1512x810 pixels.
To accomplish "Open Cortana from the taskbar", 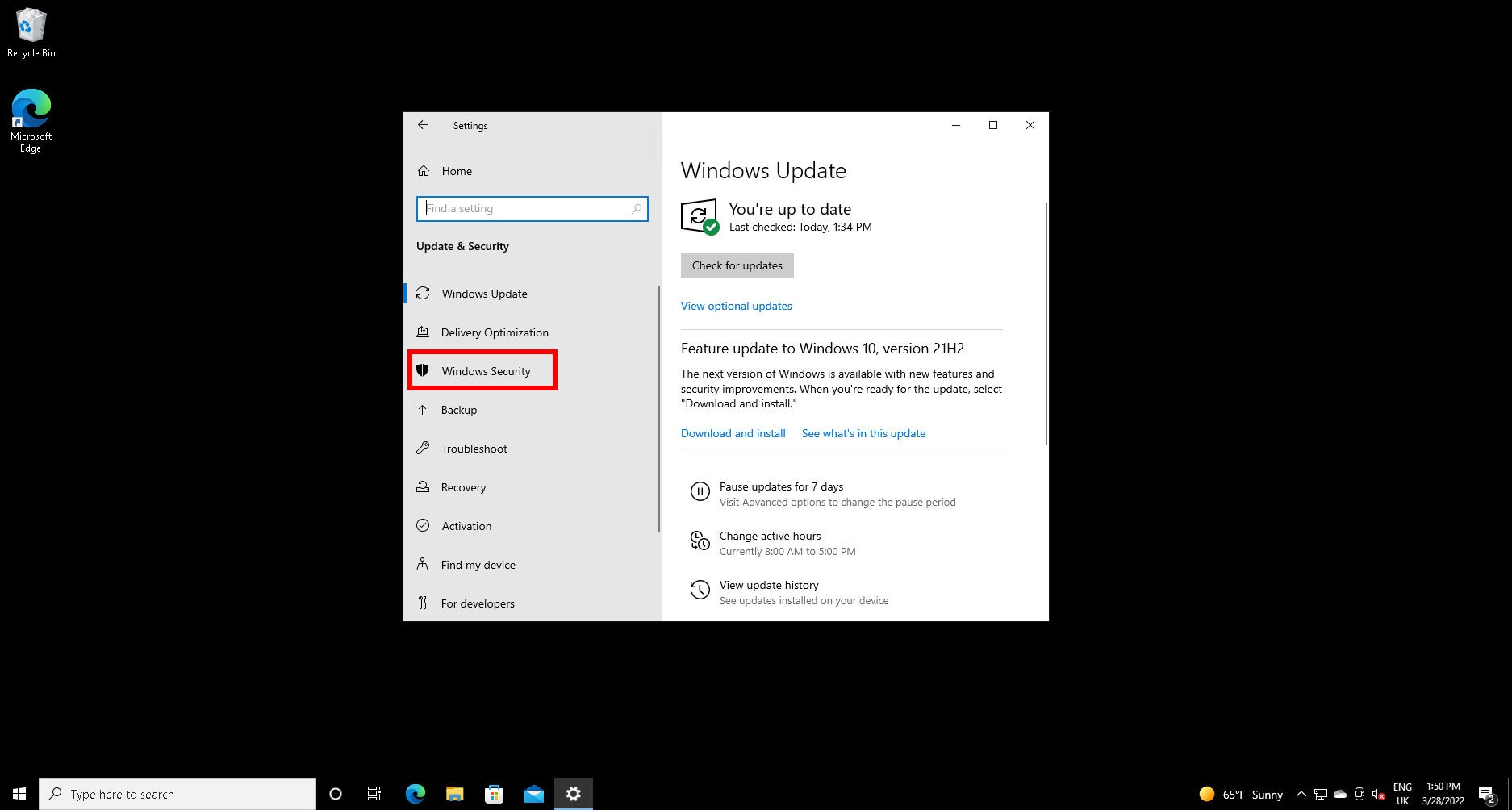I will (x=336, y=794).
